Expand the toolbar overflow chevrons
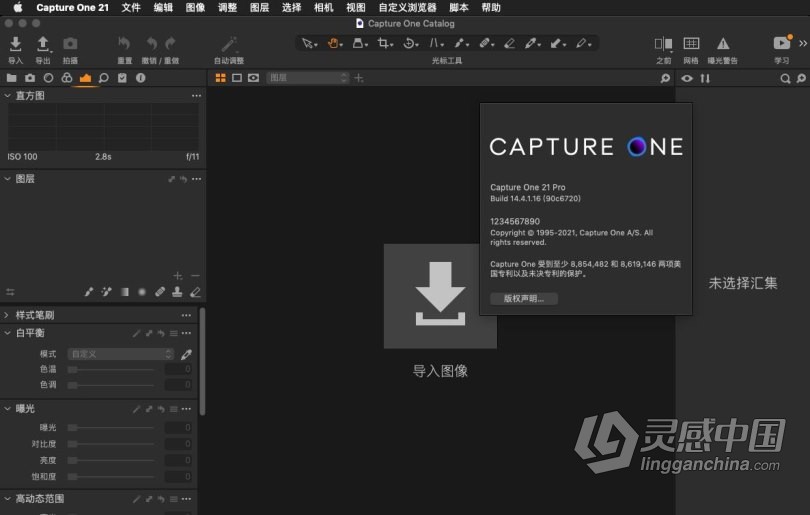 click(803, 43)
